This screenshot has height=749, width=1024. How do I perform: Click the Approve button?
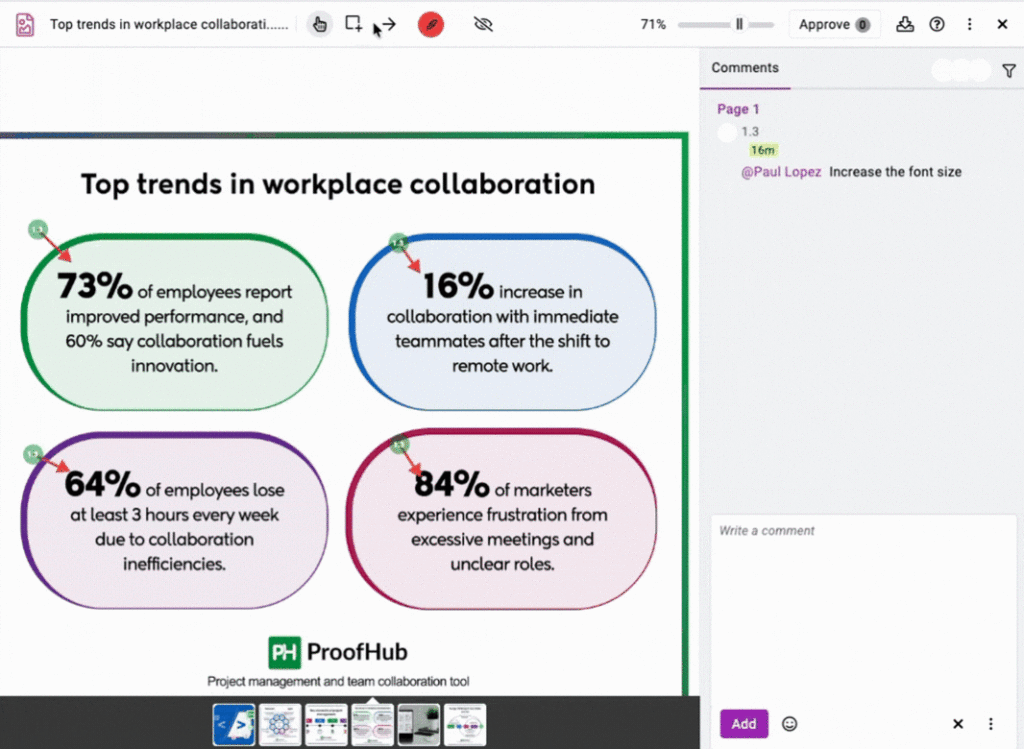[x=834, y=24]
